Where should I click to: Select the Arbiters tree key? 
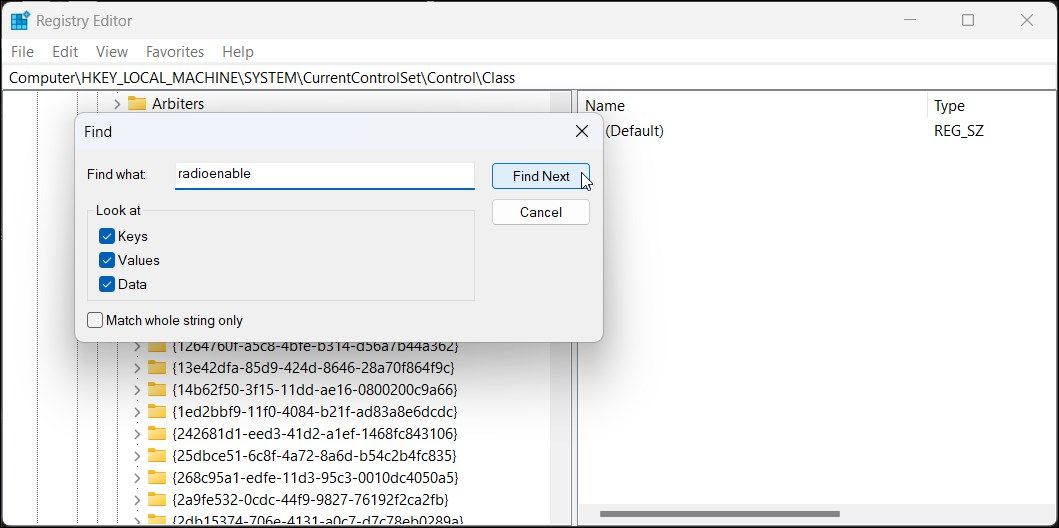coord(178,103)
